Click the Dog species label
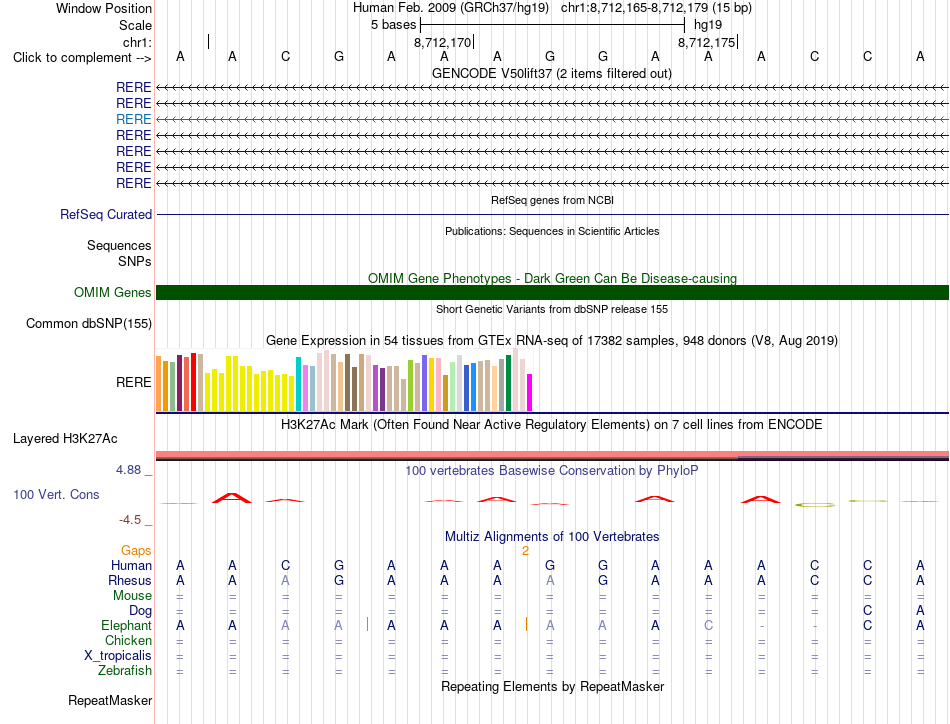 coord(140,610)
